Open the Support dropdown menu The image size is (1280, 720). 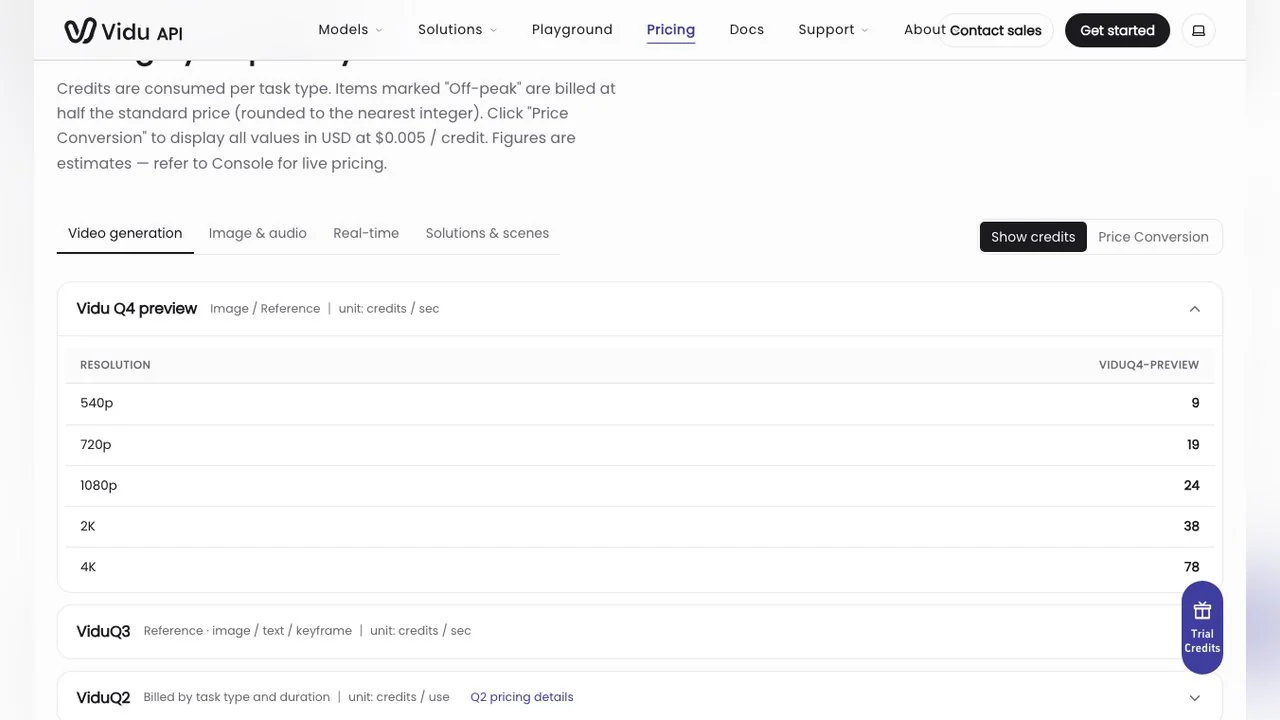(833, 30)
